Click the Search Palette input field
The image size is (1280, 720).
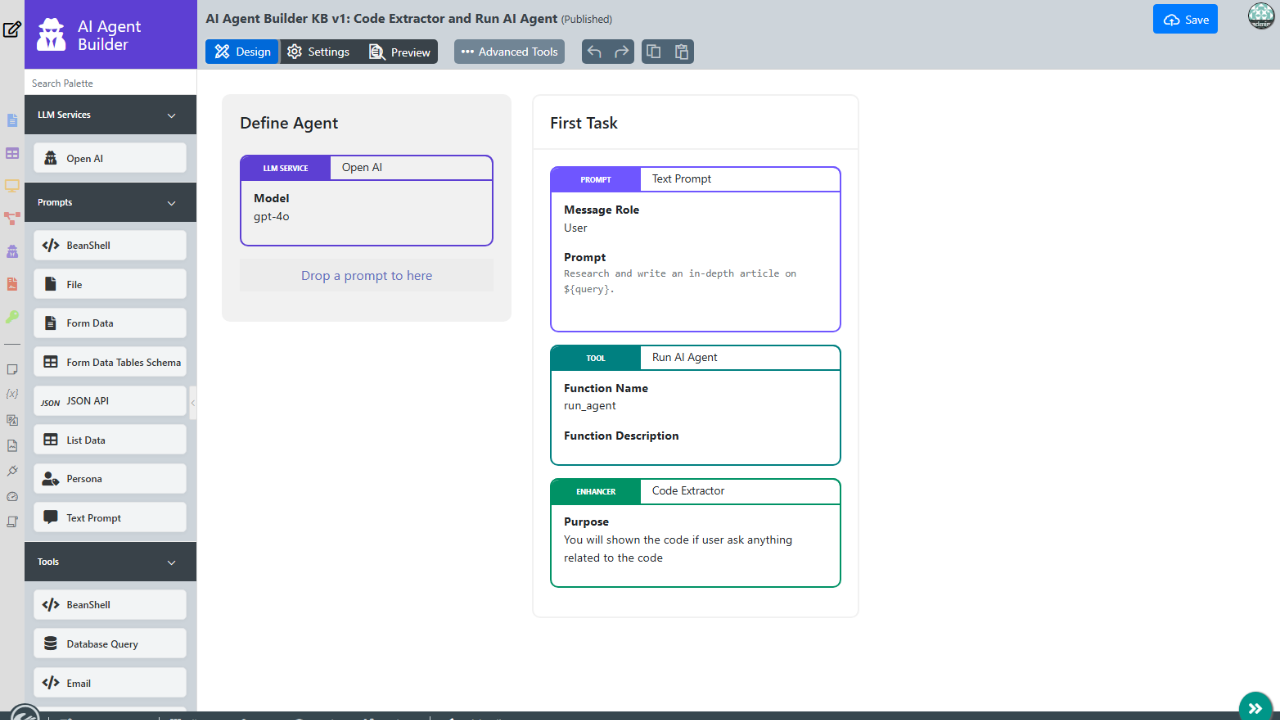[x=110, y=83]
